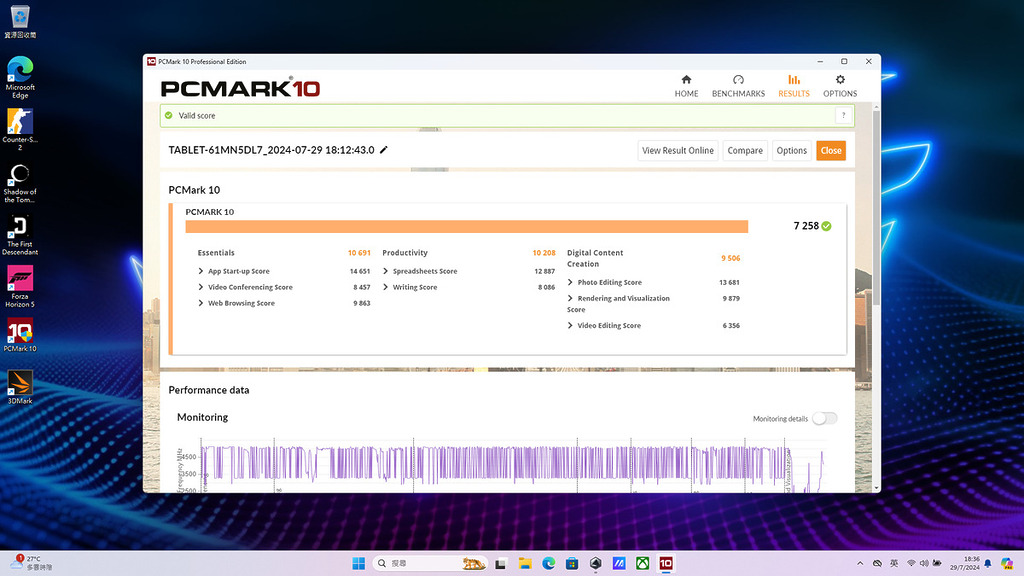Click the Windows Start button
The width and height of the screenshot is (1024, 576).
pyautogui.click(x=358, y=563)
